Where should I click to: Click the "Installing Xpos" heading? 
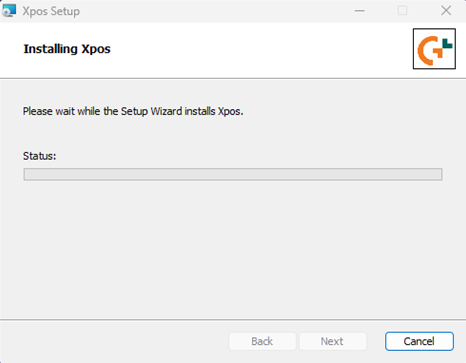tap(67, 49)
